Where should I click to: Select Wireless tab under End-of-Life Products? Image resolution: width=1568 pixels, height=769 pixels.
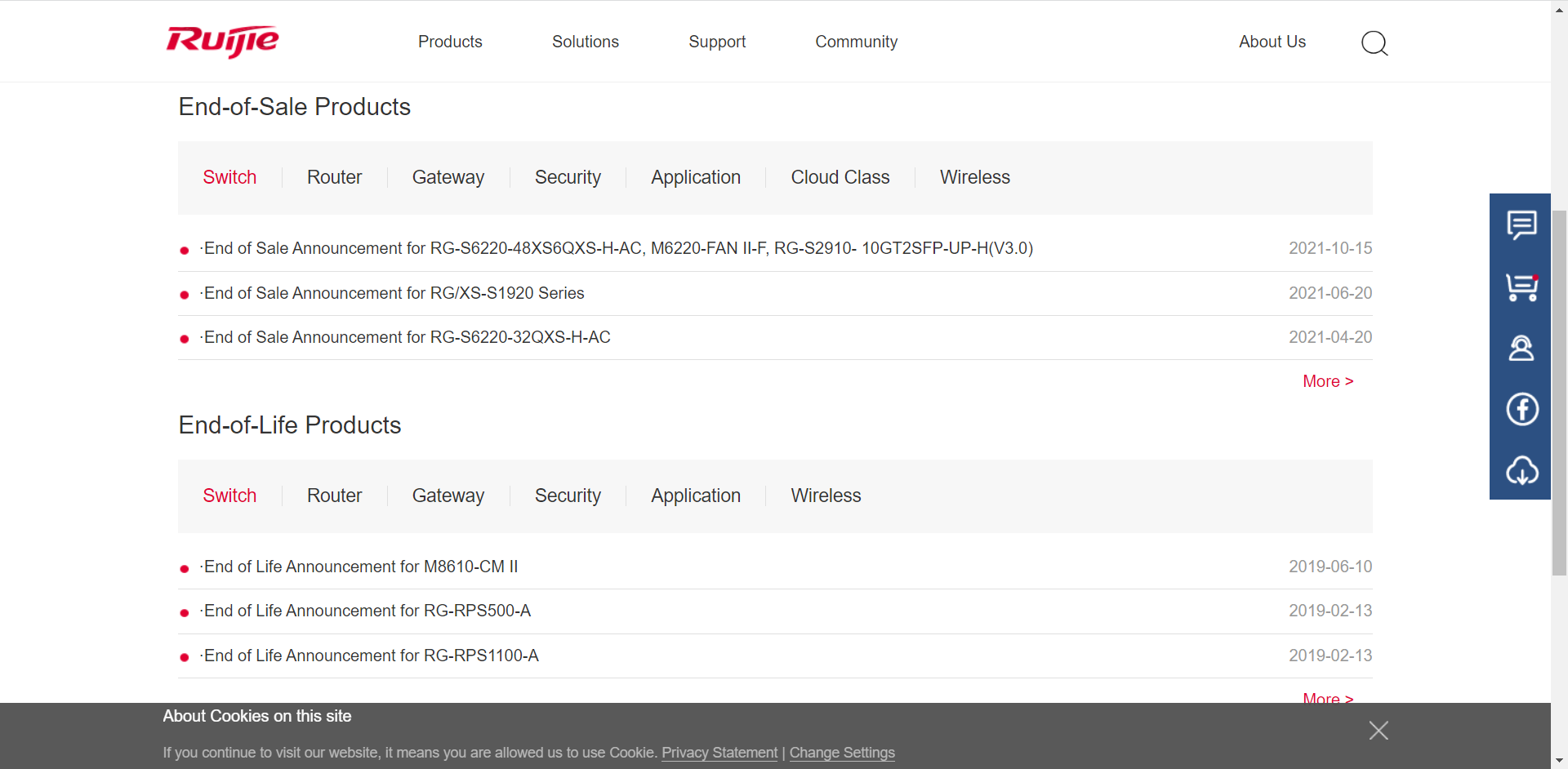point(826,496)
